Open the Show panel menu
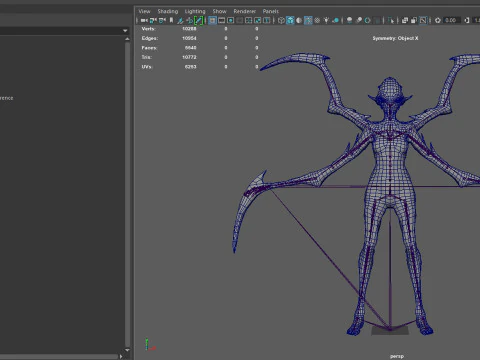The width and height of the screenshot is (480, 360). pos(219,11)
